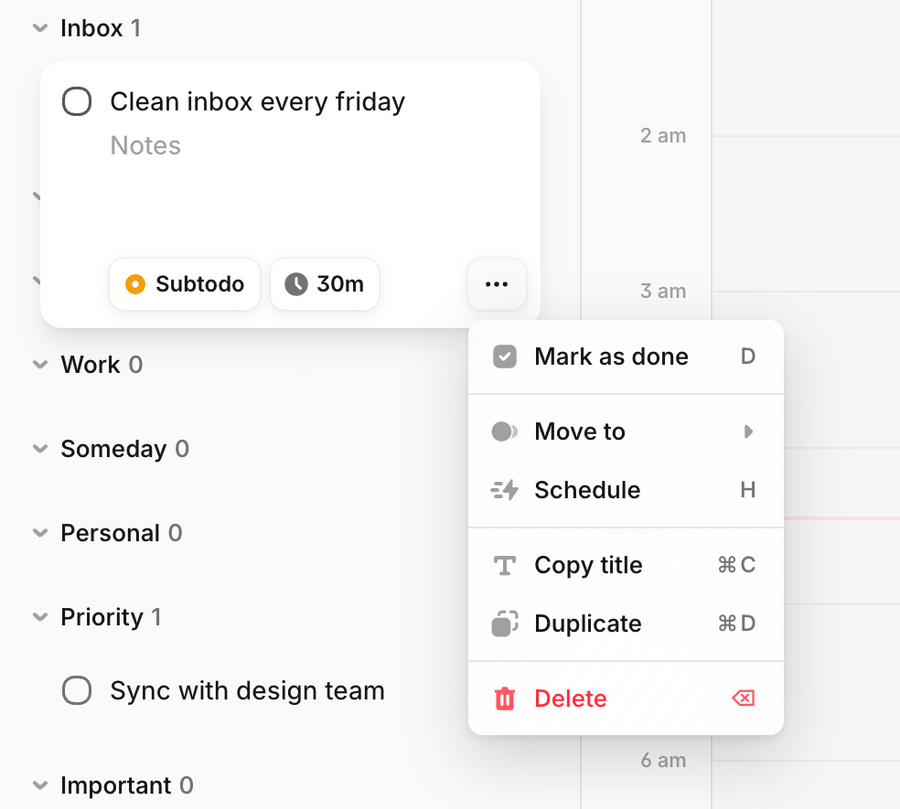Viewport: 900px width, 809px height.
Task: Expand the Work list
Action: point(39,365)
